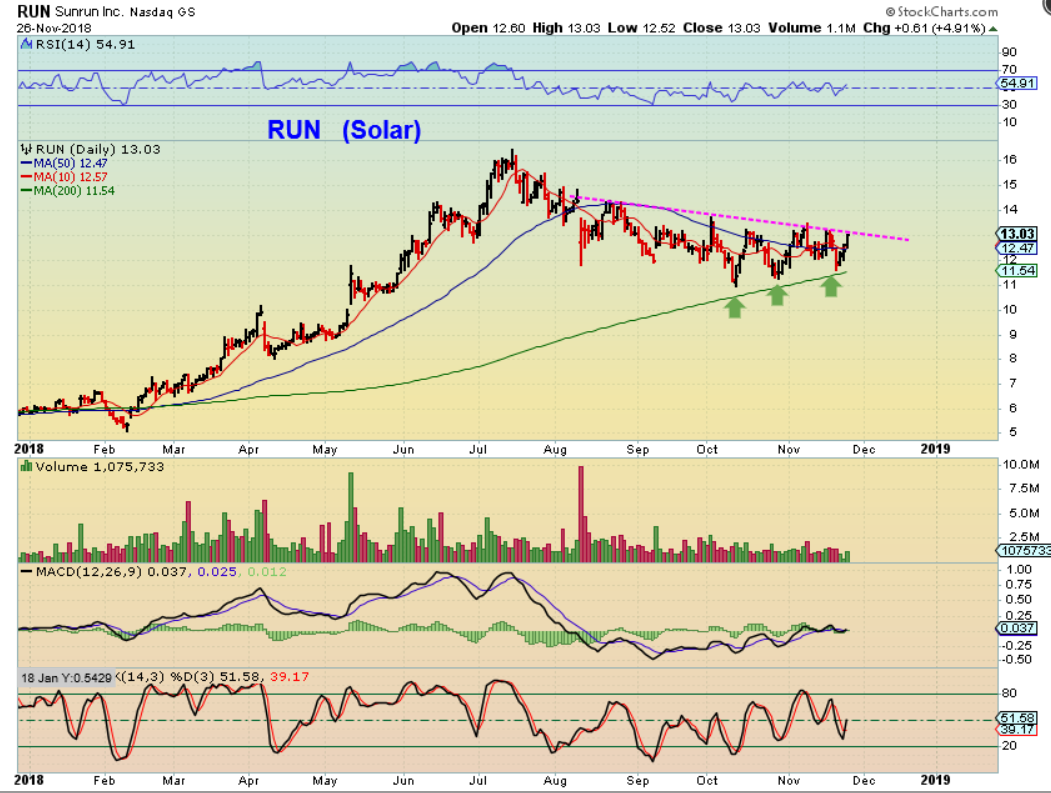Click the 13.03 last price tag on price axis
1051x793 pixels.
click(1017, 233)
